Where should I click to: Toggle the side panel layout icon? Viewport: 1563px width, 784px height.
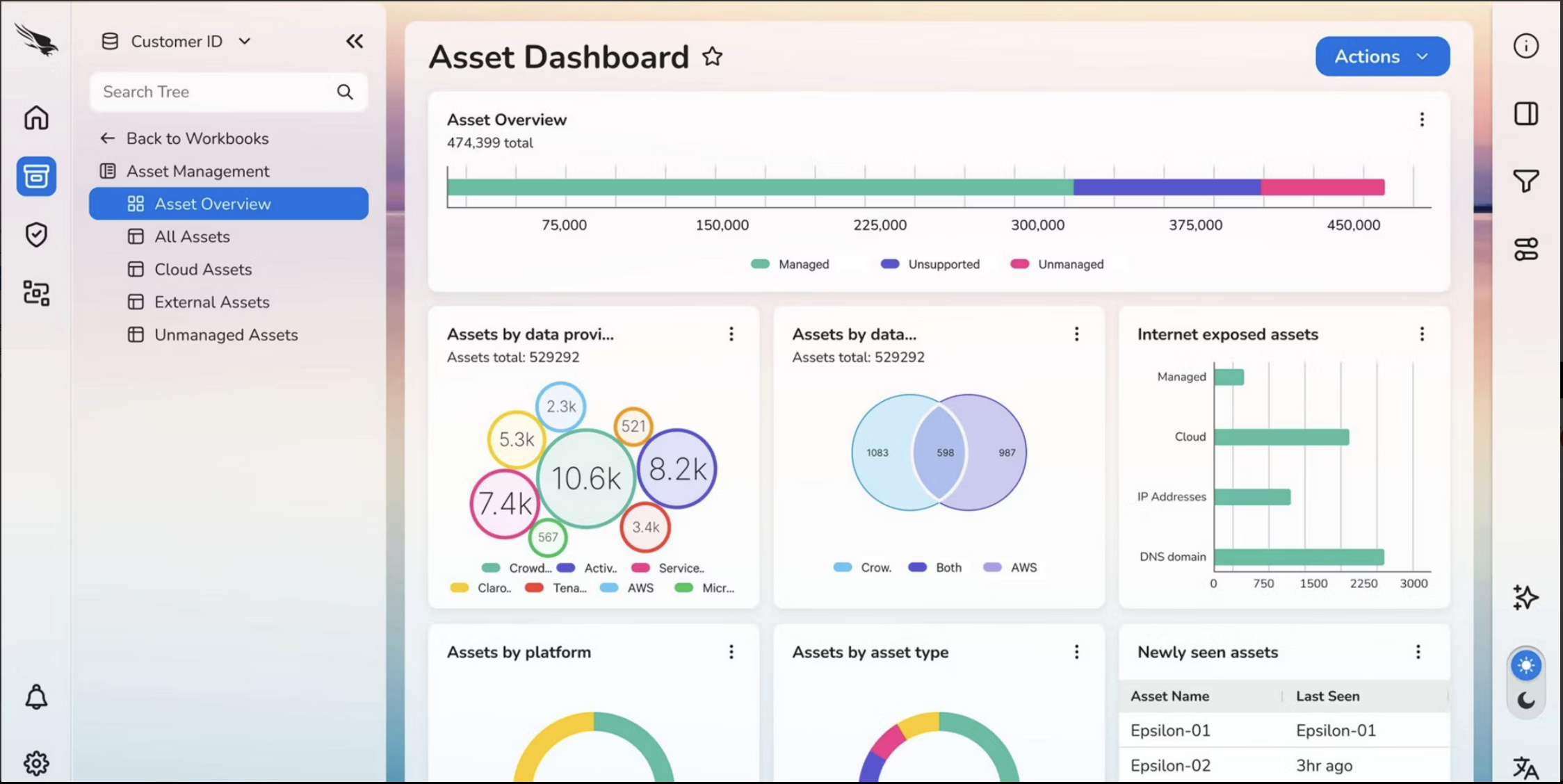[x=1525, y=113]
